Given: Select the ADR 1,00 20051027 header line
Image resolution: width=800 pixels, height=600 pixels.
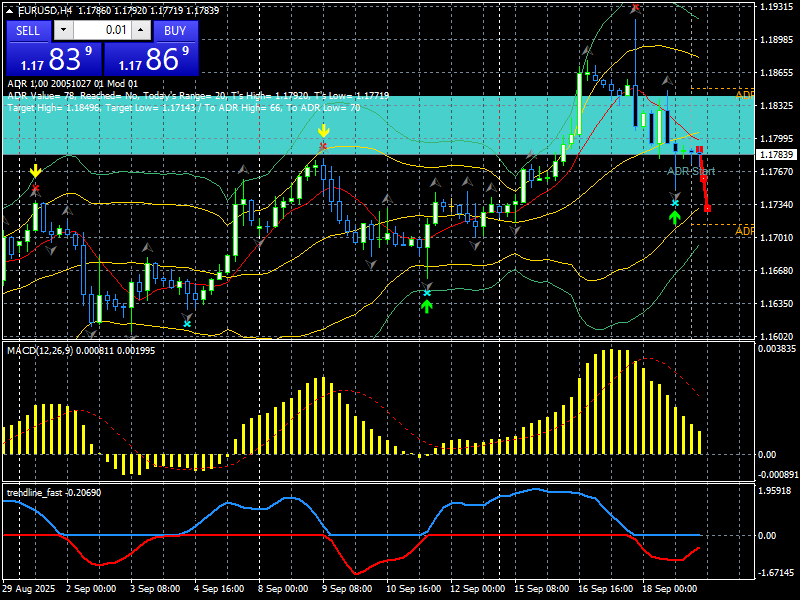Looking at the screenshot, I should (x=72, y=84).
